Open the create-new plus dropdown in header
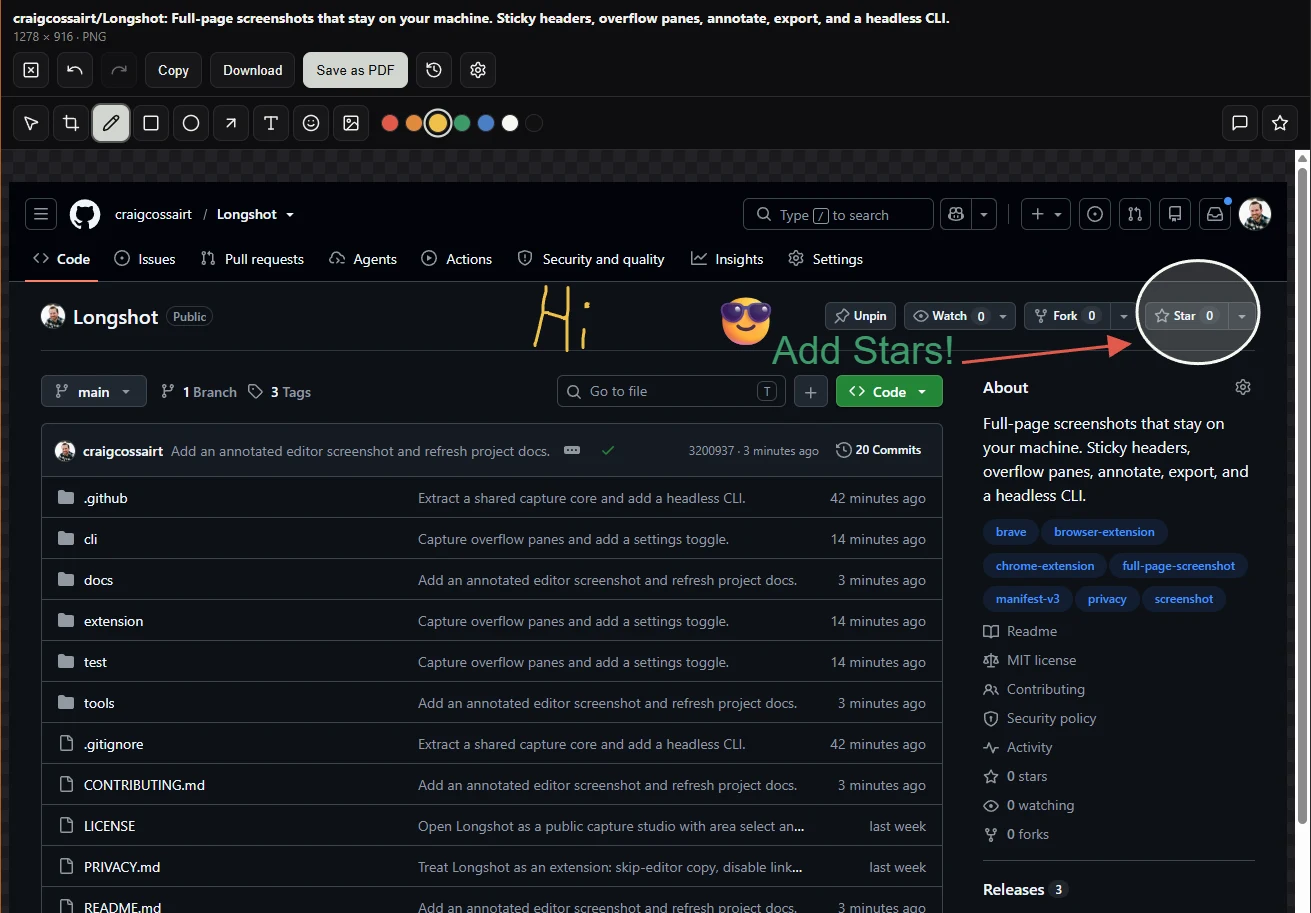Viewport: 1311px width, 913px height. tap(1047, 214)
